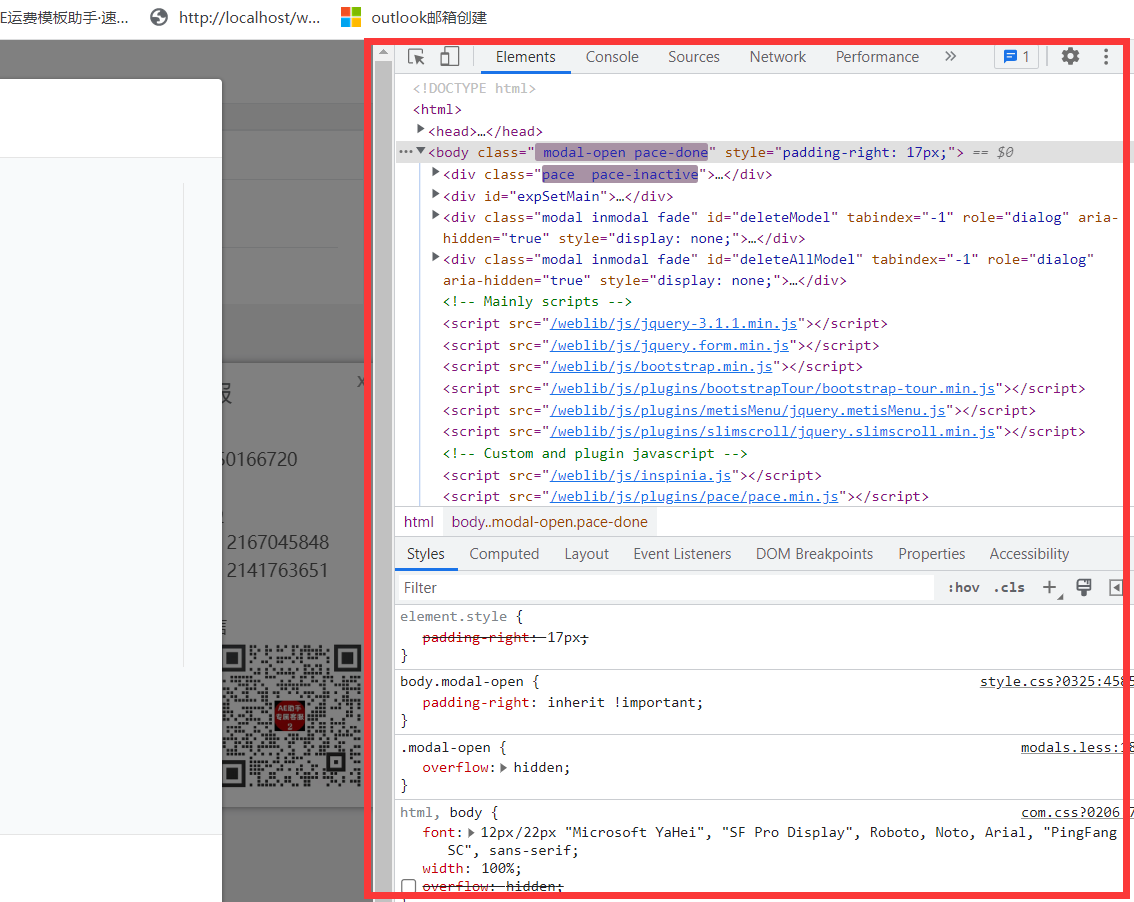Select the <!DOCTYPE html> row
This screenshot has height=902, width=1134.
[474, 88]
